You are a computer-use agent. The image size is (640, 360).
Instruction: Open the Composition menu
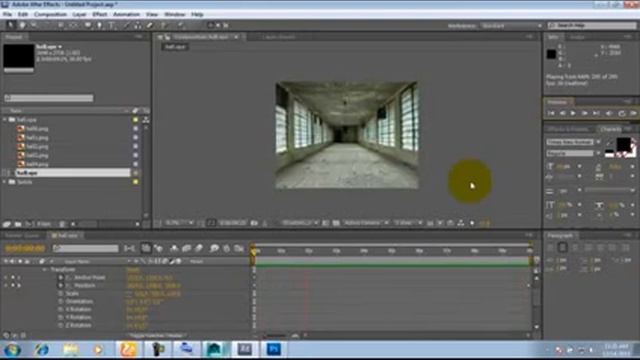(x=50, y=14)
